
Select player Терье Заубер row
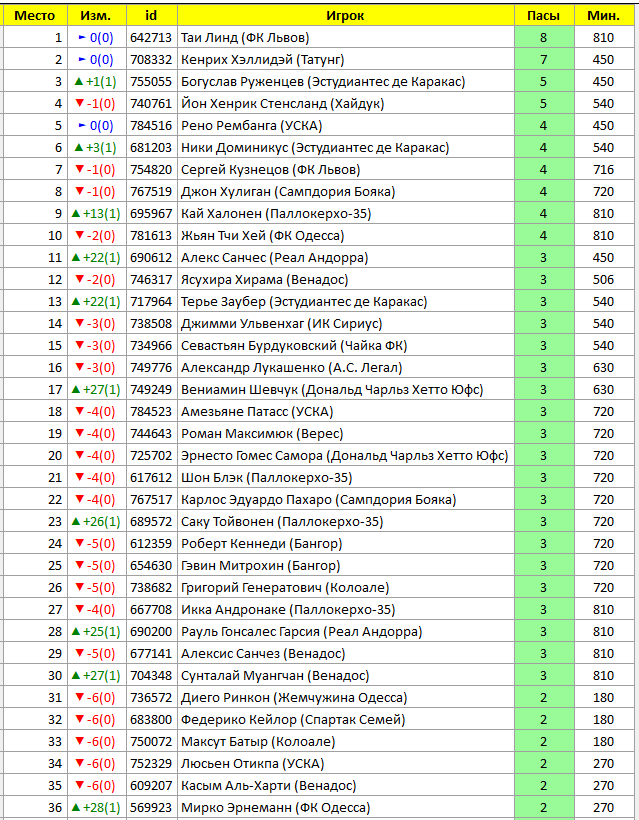(x=320, y=301)
